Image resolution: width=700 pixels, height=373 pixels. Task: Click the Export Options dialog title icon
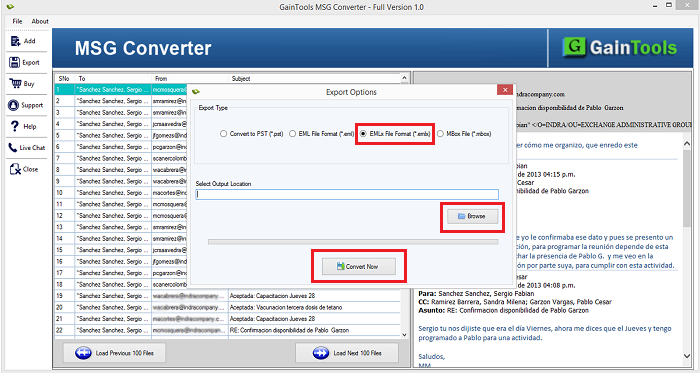196,92
